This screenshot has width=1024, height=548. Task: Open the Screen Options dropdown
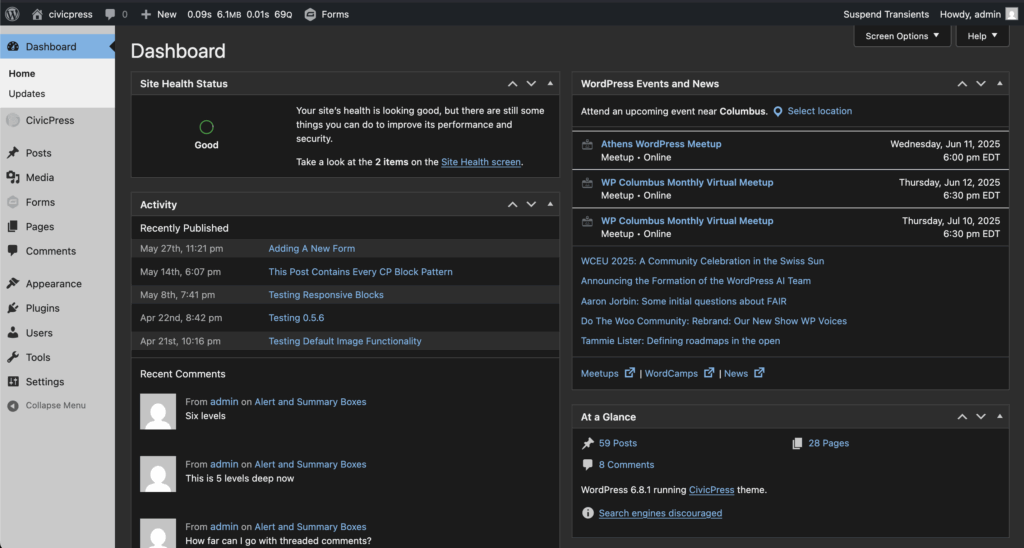[902, 36]
